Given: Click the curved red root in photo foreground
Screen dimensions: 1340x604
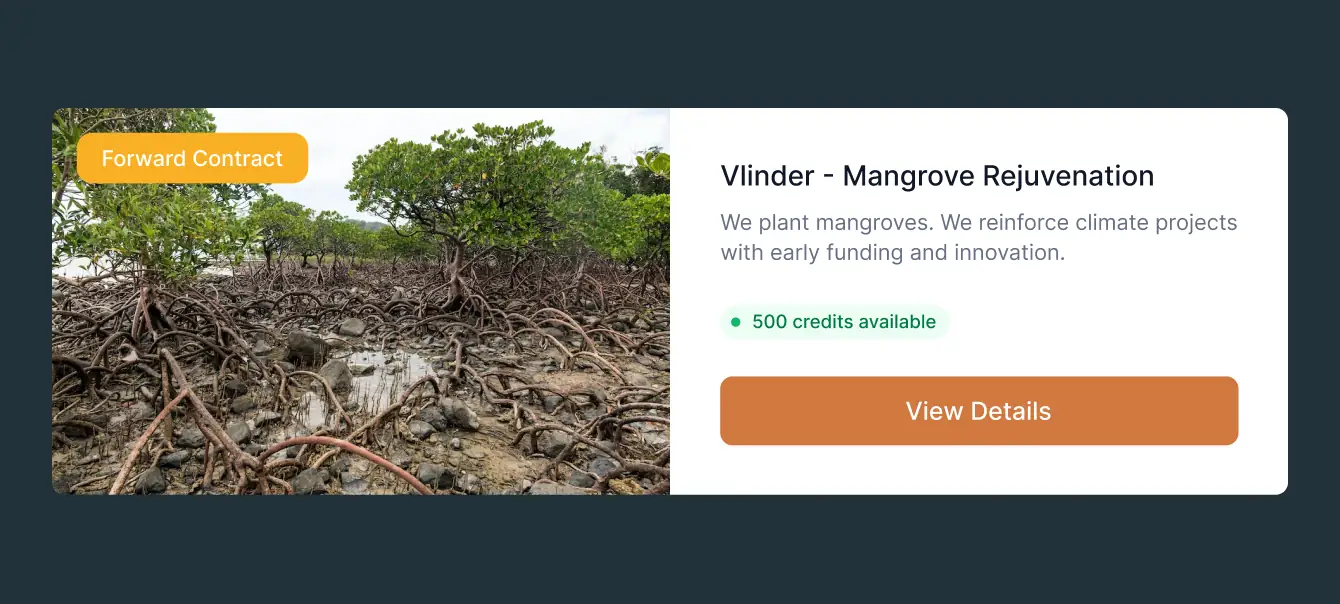Looking at the screenshot, I should point(340,455).
